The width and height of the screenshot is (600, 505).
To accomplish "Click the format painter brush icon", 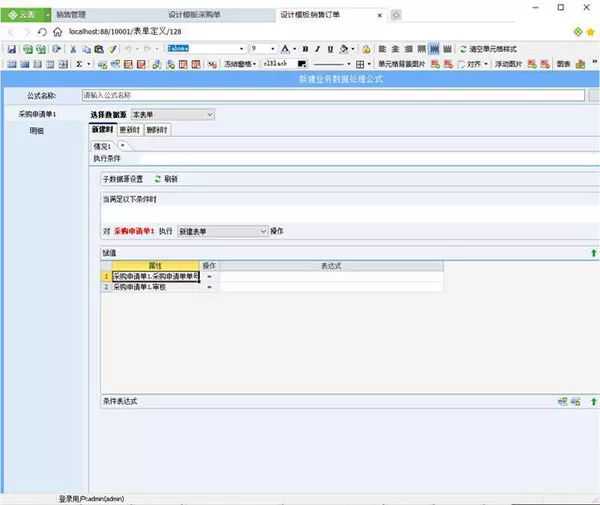I will click(112, 49).
